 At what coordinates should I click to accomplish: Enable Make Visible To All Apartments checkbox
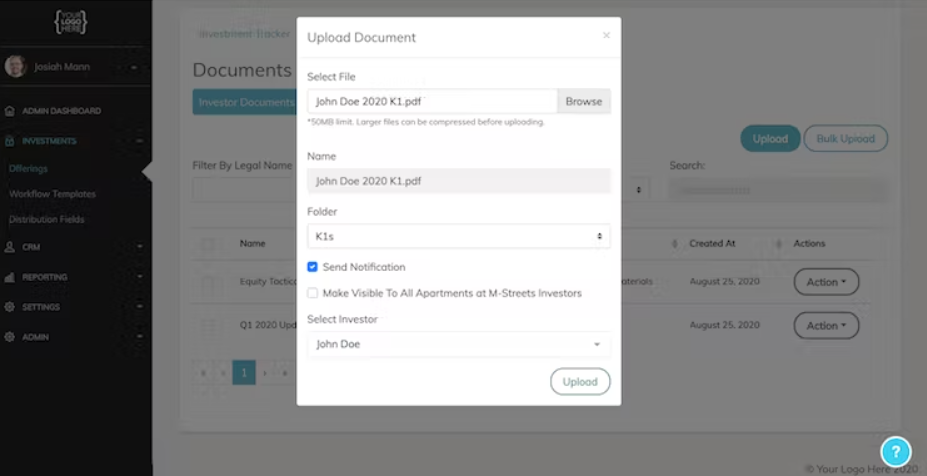point(313,293)
